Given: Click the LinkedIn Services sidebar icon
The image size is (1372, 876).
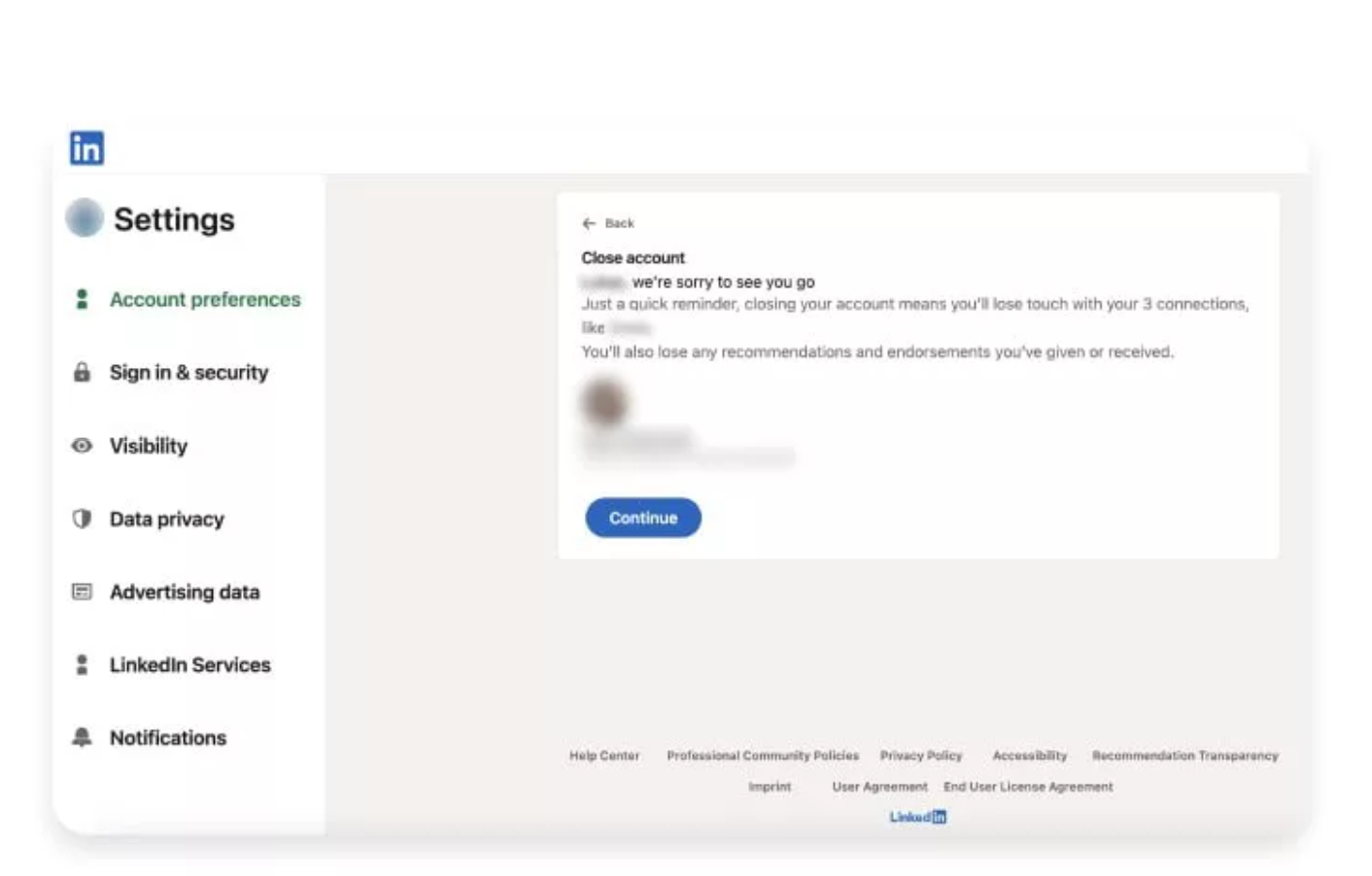Looking at the screenshot, I should (x=82, y=664).
